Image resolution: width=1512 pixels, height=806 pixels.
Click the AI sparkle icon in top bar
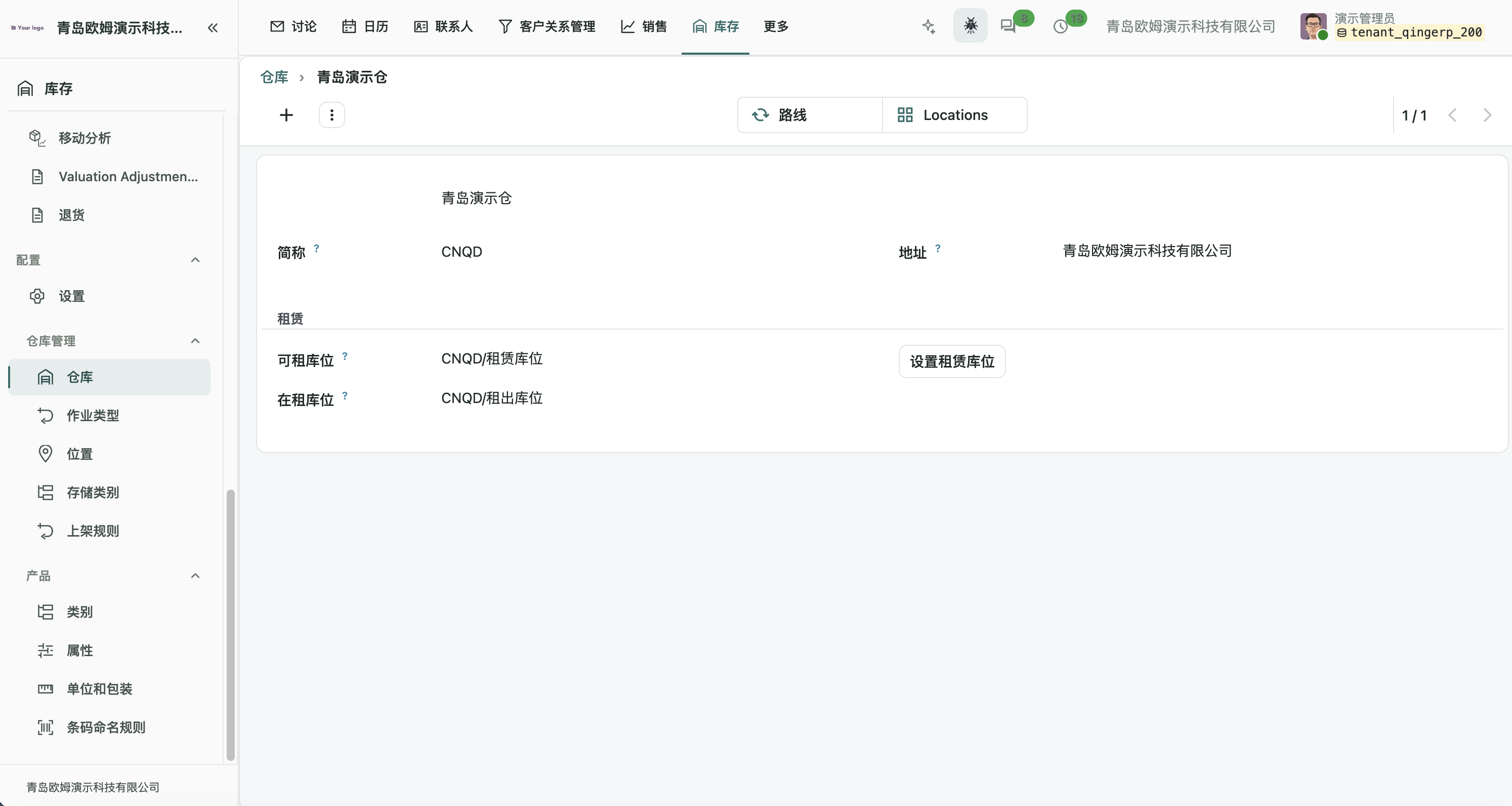click(929, 26)
